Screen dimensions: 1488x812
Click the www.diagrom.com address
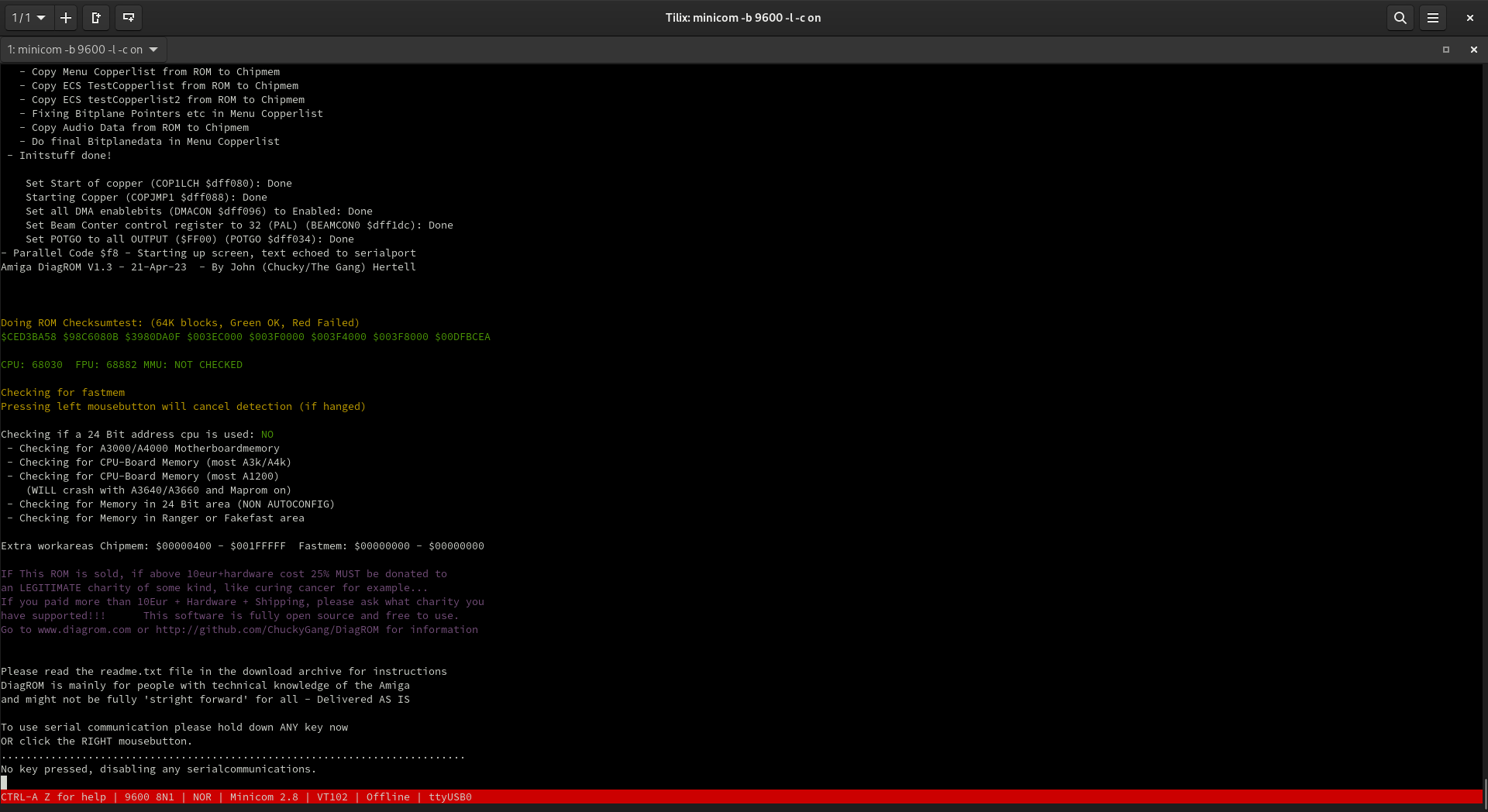coord(84,629)
